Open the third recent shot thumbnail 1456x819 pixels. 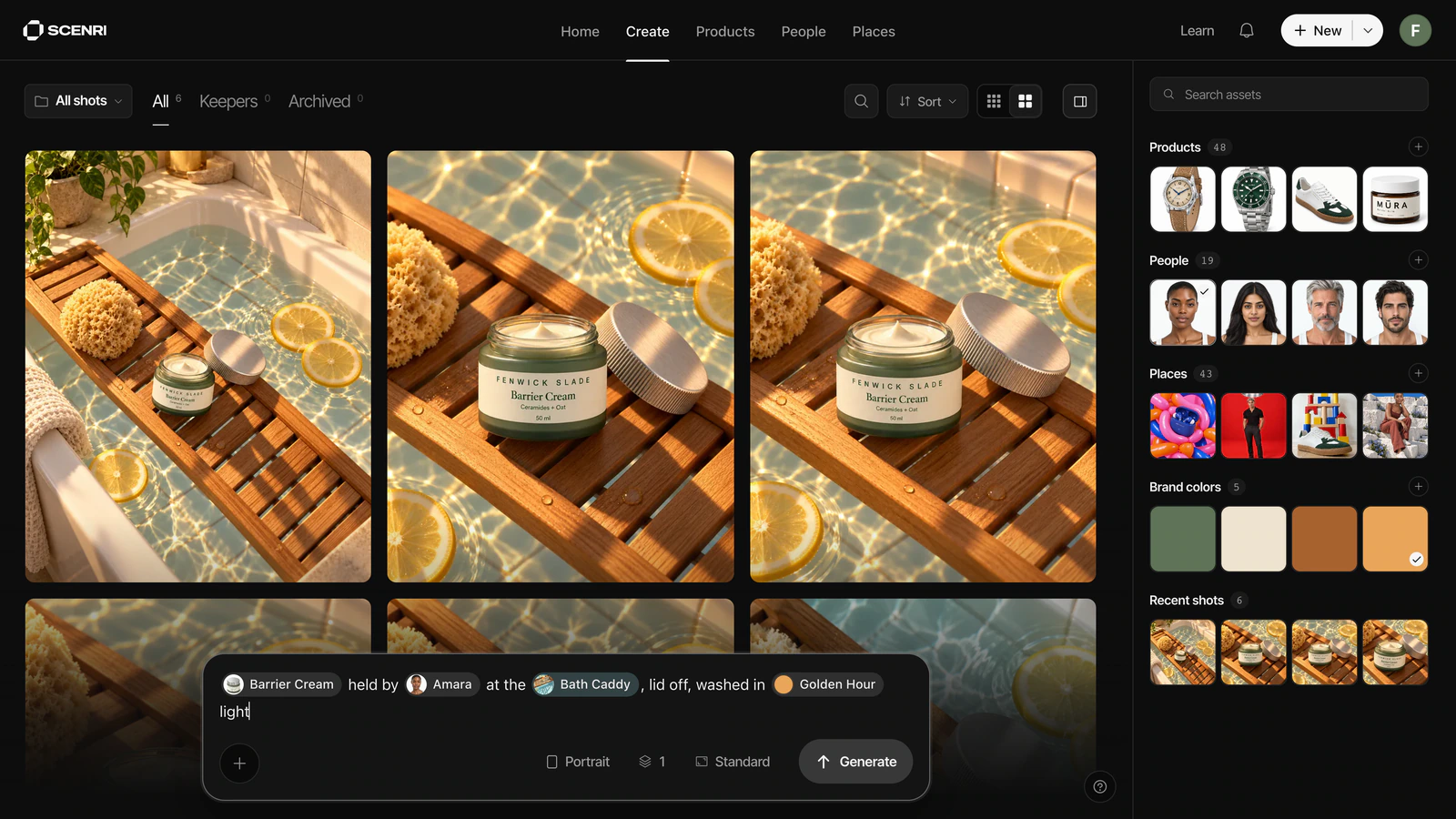1324,652
